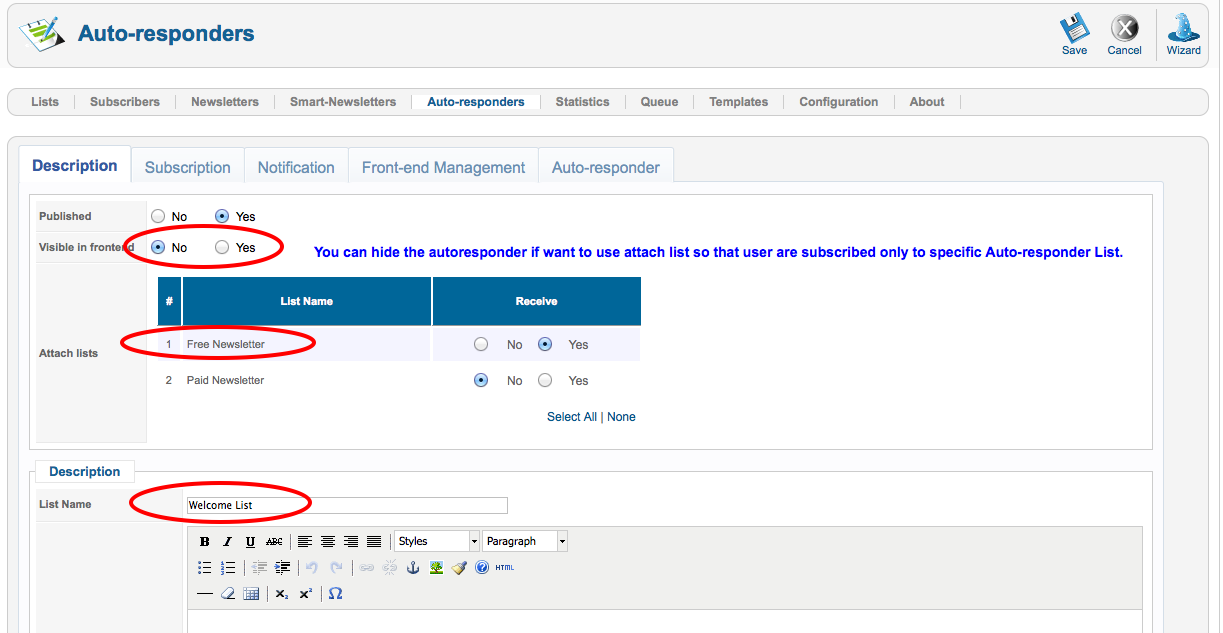Insert an anchor with anchor icon
Viewport: 1223px width, 633px height.
(413, 567)
